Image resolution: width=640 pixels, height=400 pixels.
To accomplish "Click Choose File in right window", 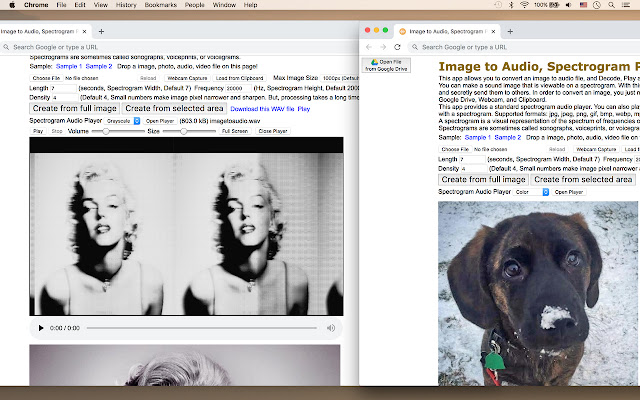I will 456,149.
